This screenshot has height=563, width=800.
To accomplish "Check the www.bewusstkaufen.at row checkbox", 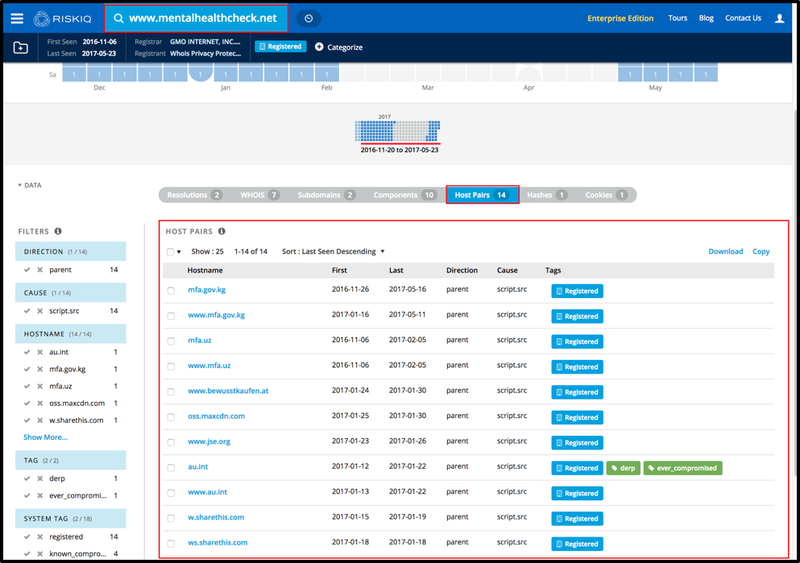I will click(x=171, y=391).
